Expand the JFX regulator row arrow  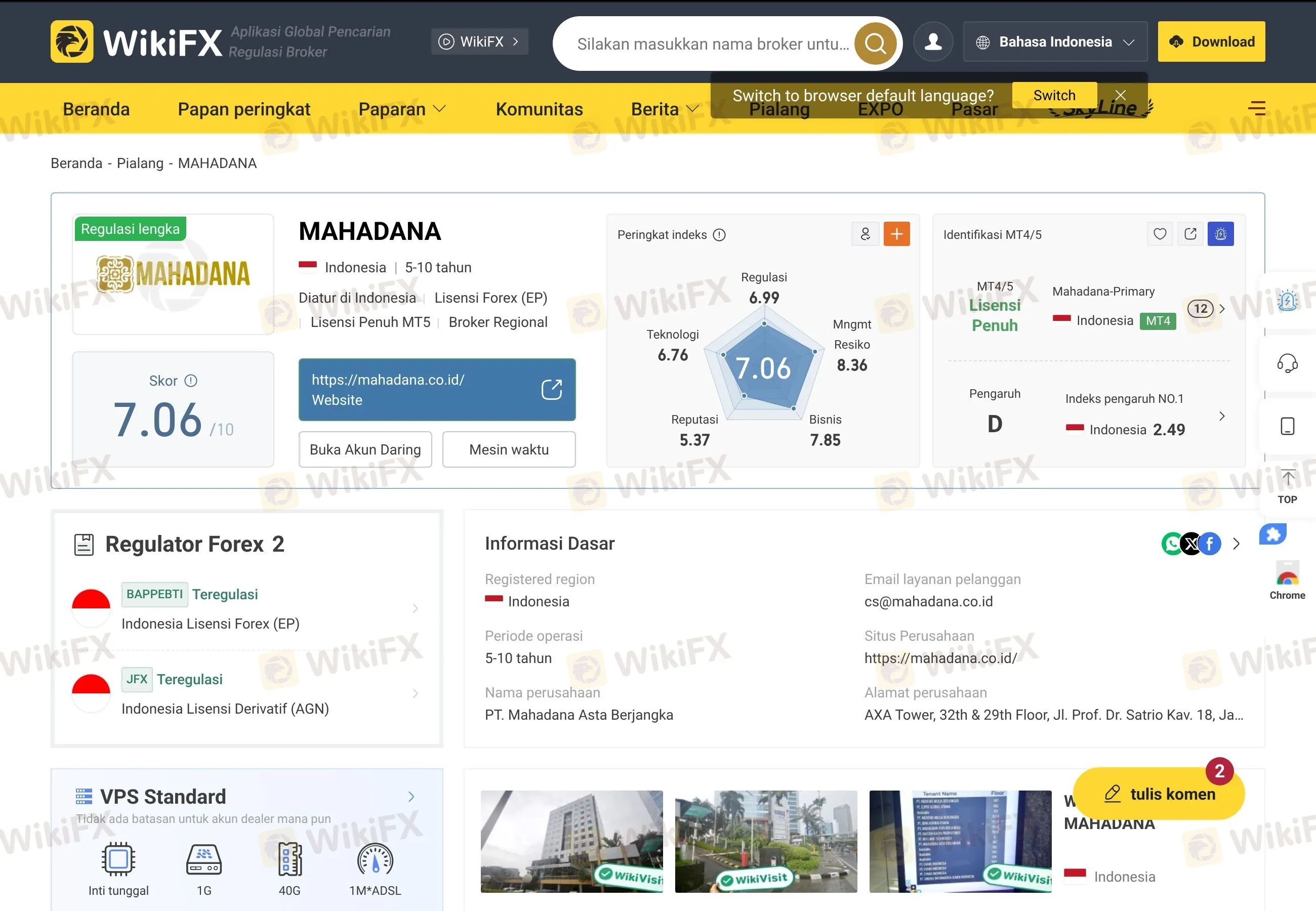tap(415, 693)
